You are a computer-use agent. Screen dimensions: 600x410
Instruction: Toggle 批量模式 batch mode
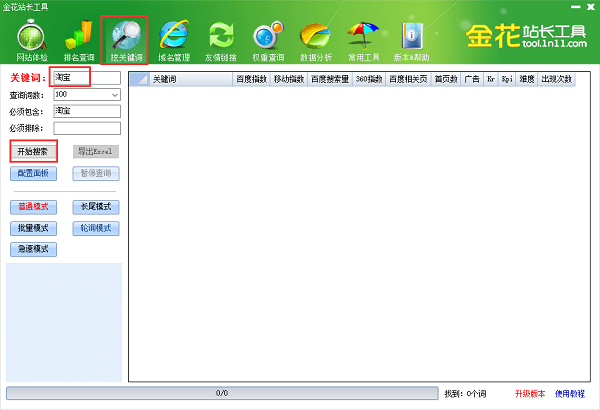click(x=33, y=228)
